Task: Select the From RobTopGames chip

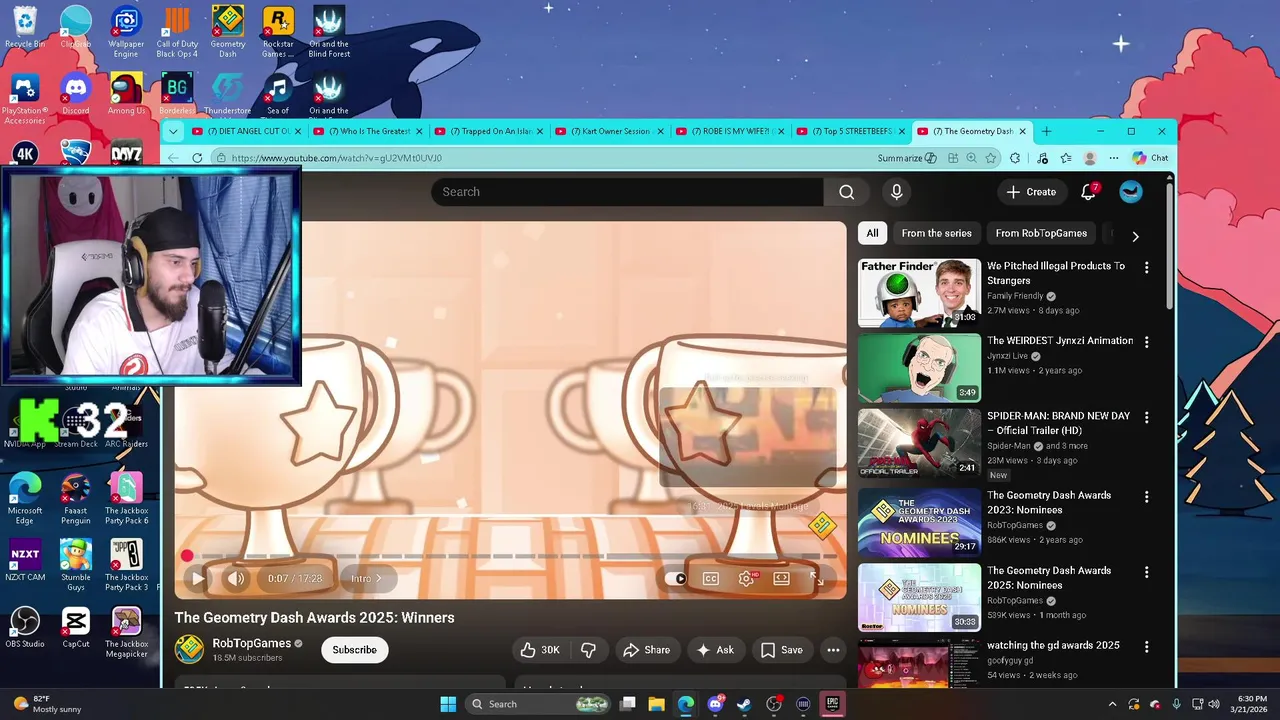Action: (x=1041, y=233)
